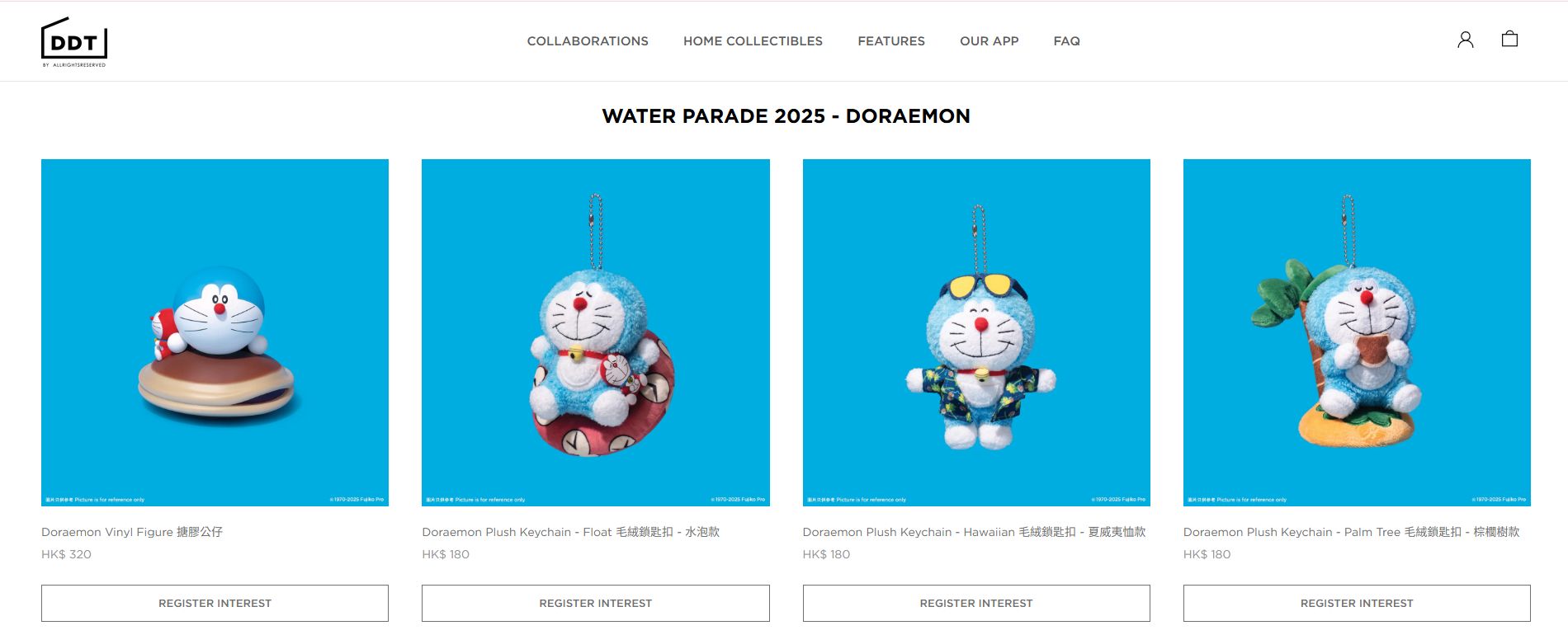Register interest for the Doraemon Vinyl Figure
Screen dimensions: 1568x635
point(215,603)
